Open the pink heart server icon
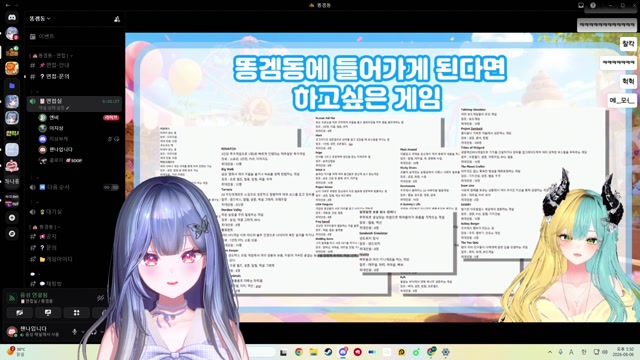The height and width of the screenshot is (360, 640). [12, 166]
